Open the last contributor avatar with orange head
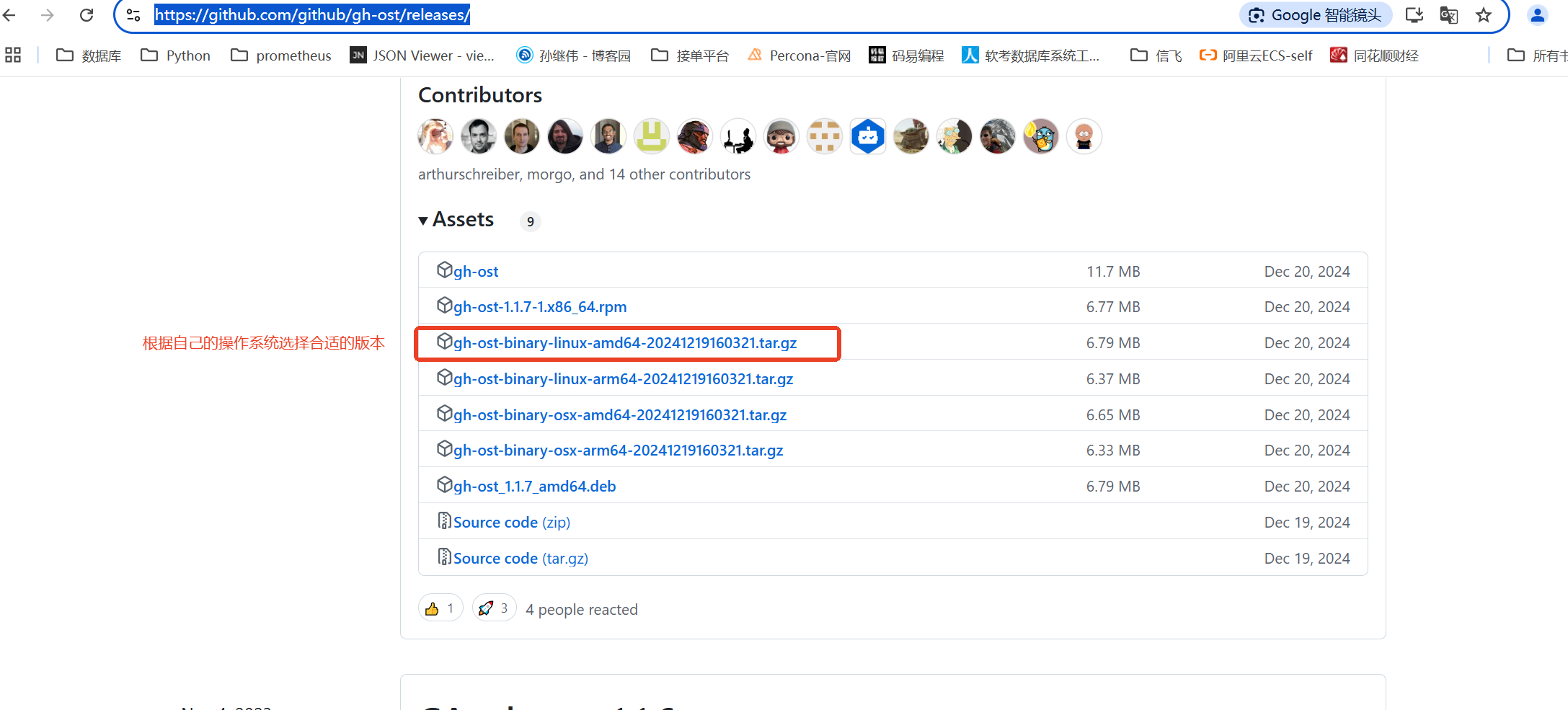 click(1084, 136)
